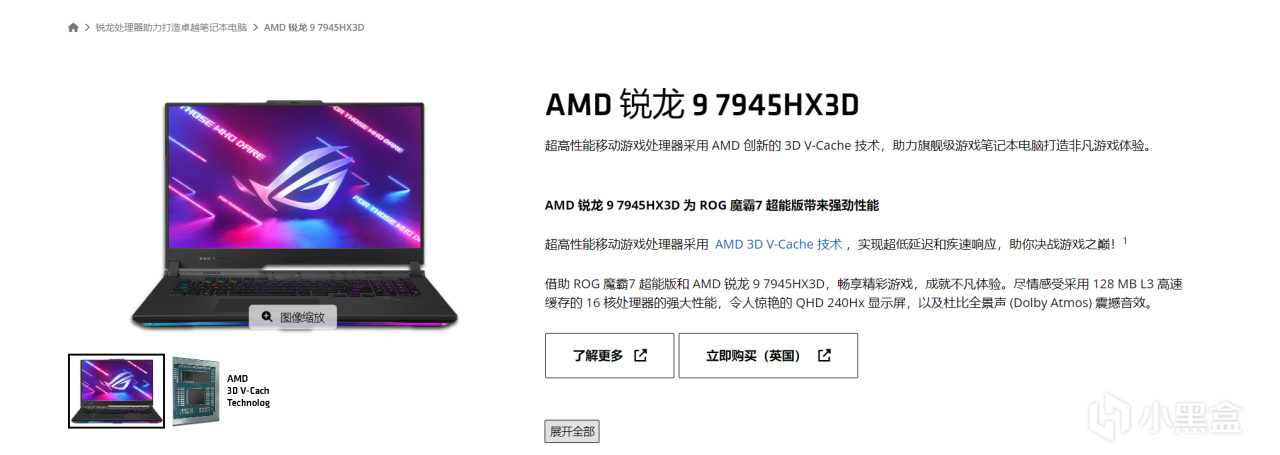
Task: Click the external-link icon beside 了解更多
Action: pos(640,355)
